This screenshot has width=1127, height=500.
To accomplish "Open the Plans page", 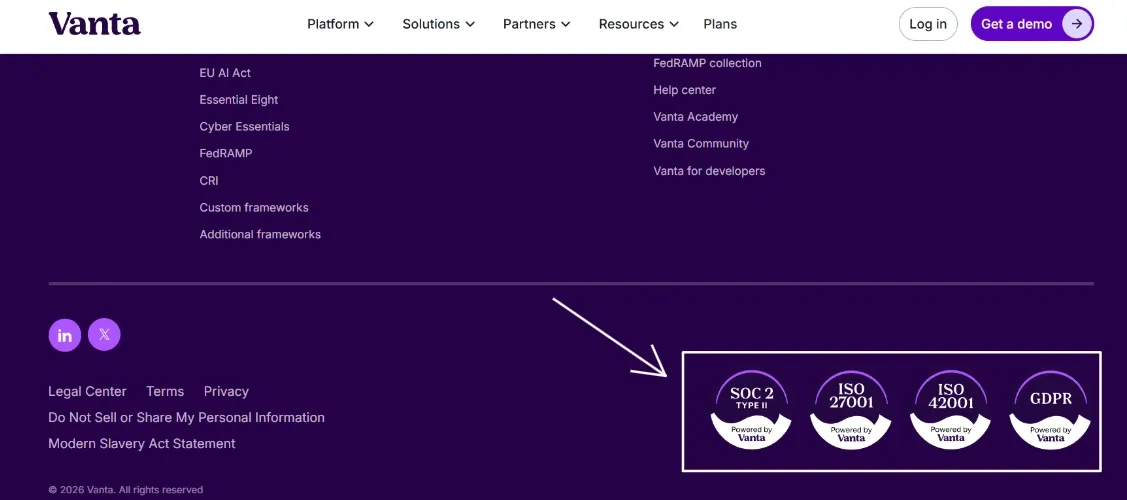I will 720,24.
